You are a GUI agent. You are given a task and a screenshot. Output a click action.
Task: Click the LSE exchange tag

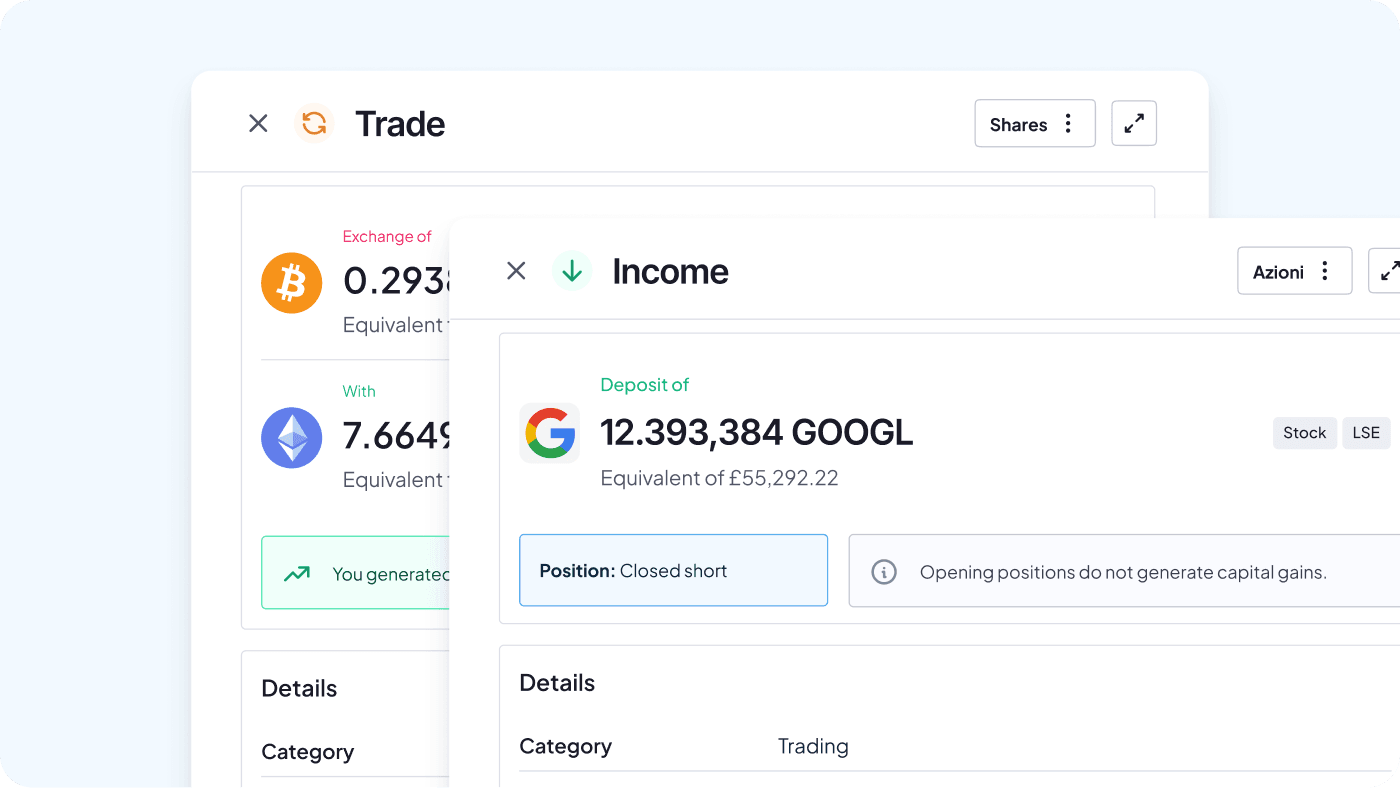point(1365,433)
